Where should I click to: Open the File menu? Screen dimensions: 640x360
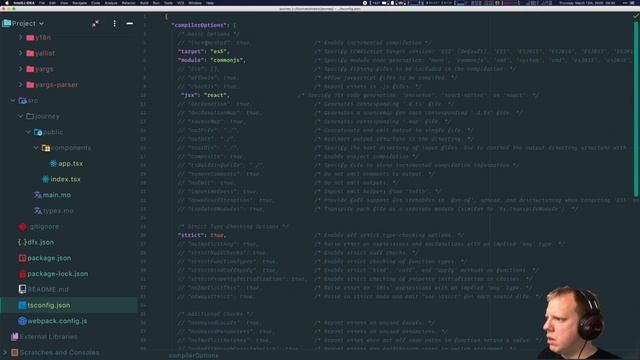(42, 2)
